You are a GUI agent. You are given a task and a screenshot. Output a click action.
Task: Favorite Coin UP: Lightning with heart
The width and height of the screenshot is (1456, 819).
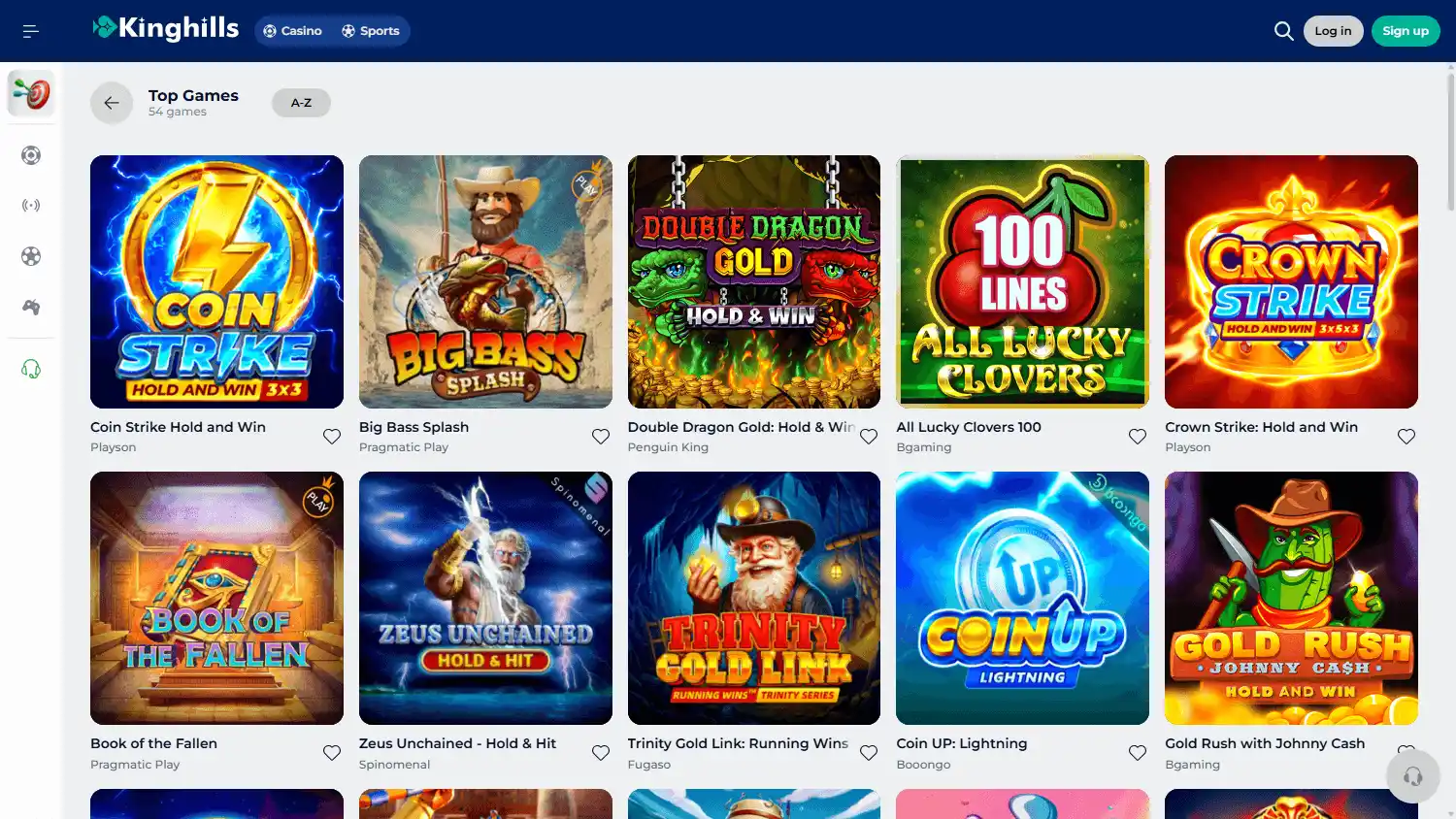(x=1138, y=753)
